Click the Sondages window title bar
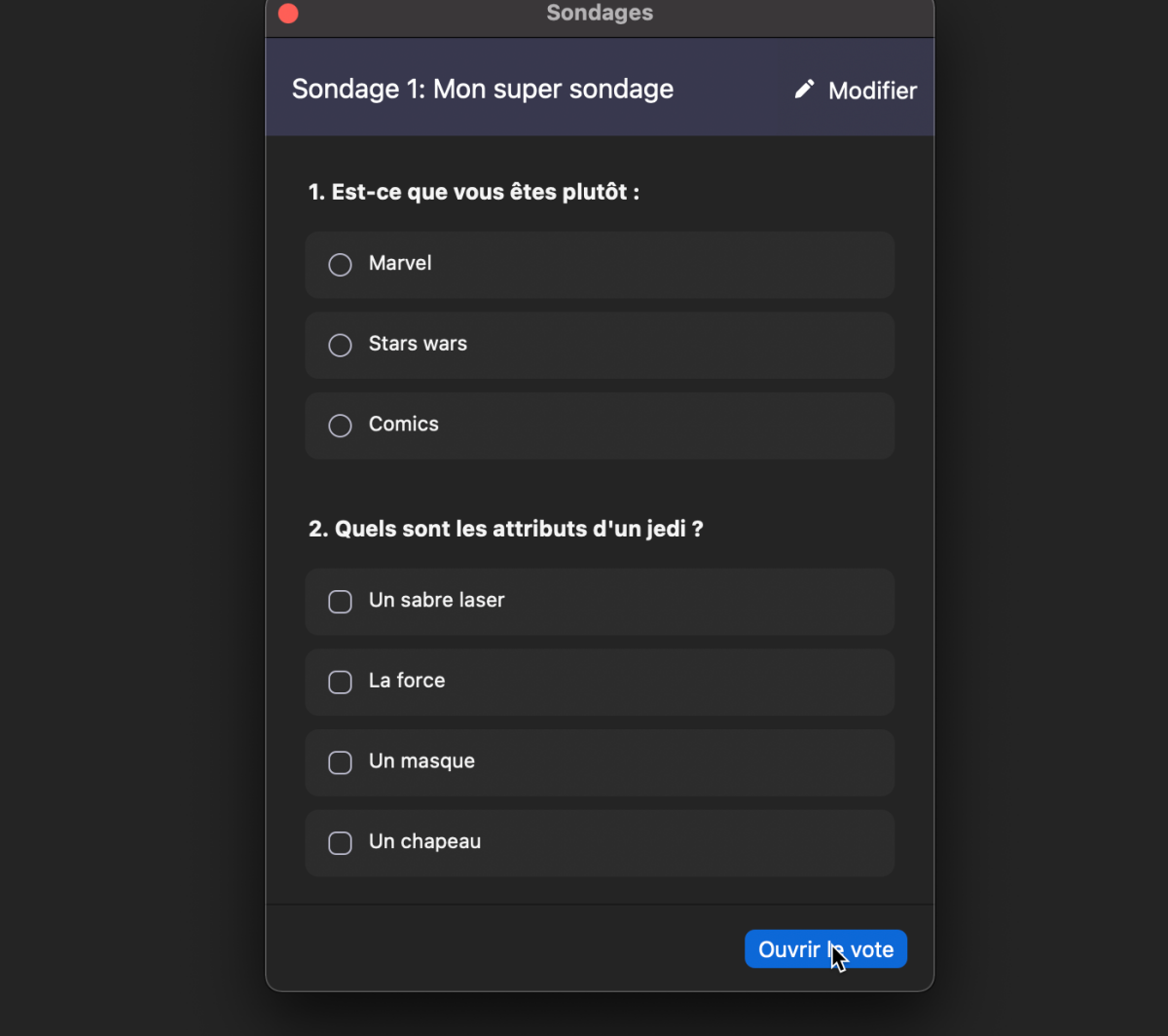 point(600,14)
